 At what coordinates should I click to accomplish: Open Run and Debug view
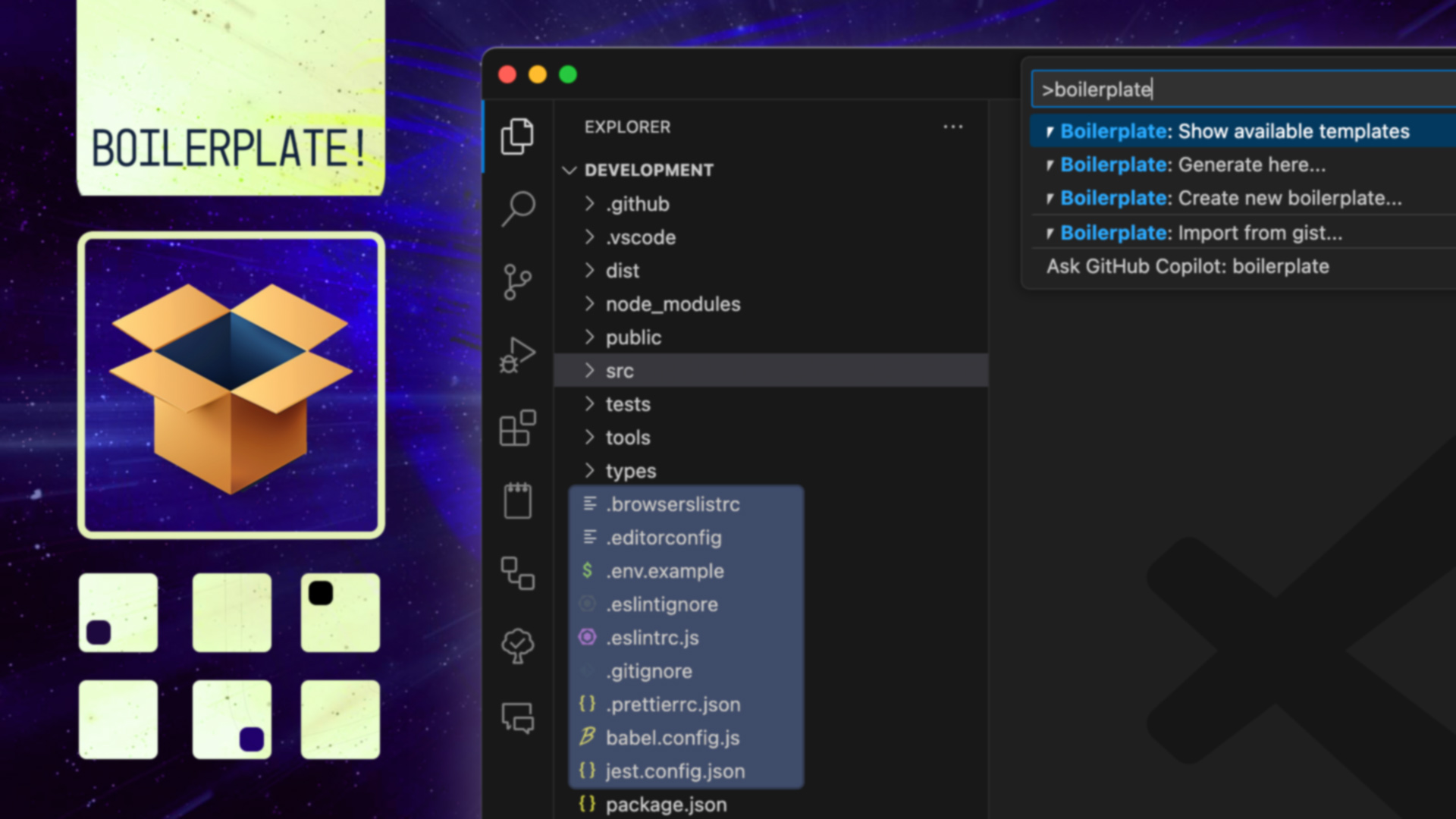[x=517, y=355]
